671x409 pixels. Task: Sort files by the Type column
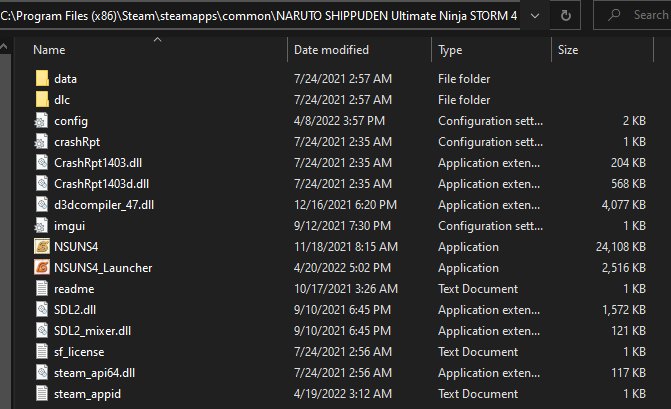450,50
